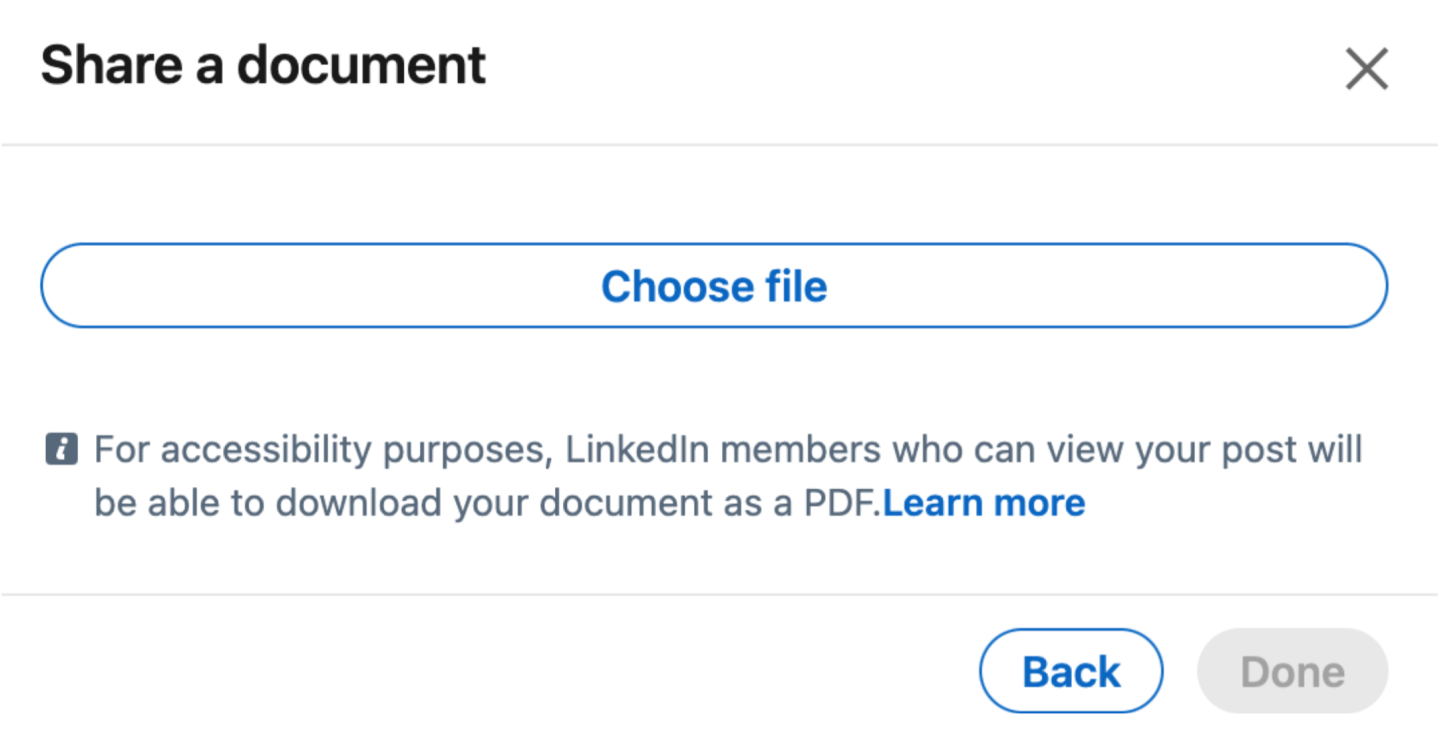The height and width of the screenshot is (748, 1438).
Task: Open the Learn more link
Action: pyautogui.click(x=984, y=502)
